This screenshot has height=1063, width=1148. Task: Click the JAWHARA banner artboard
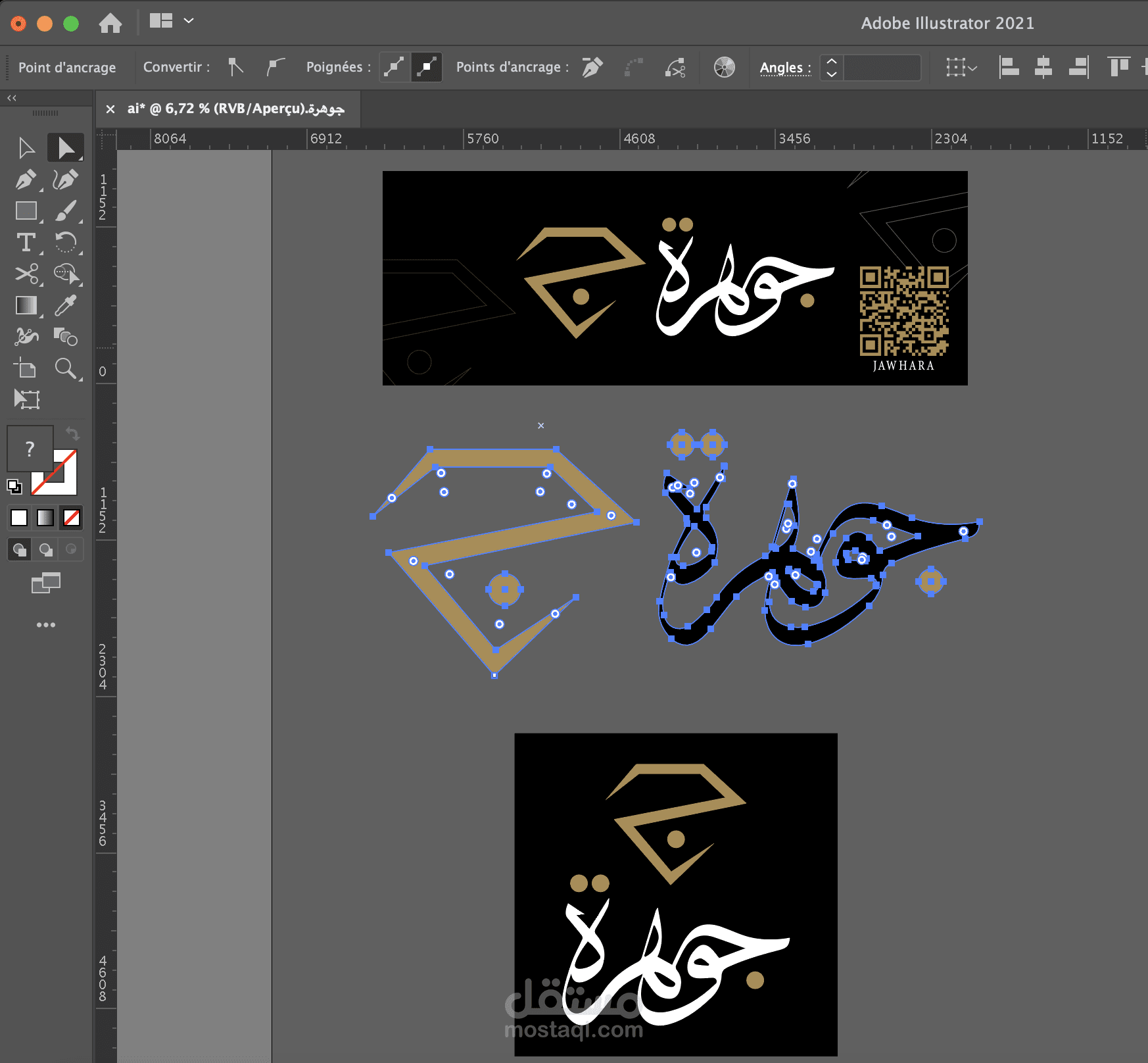pyautogui.click(x=675, y=278)
